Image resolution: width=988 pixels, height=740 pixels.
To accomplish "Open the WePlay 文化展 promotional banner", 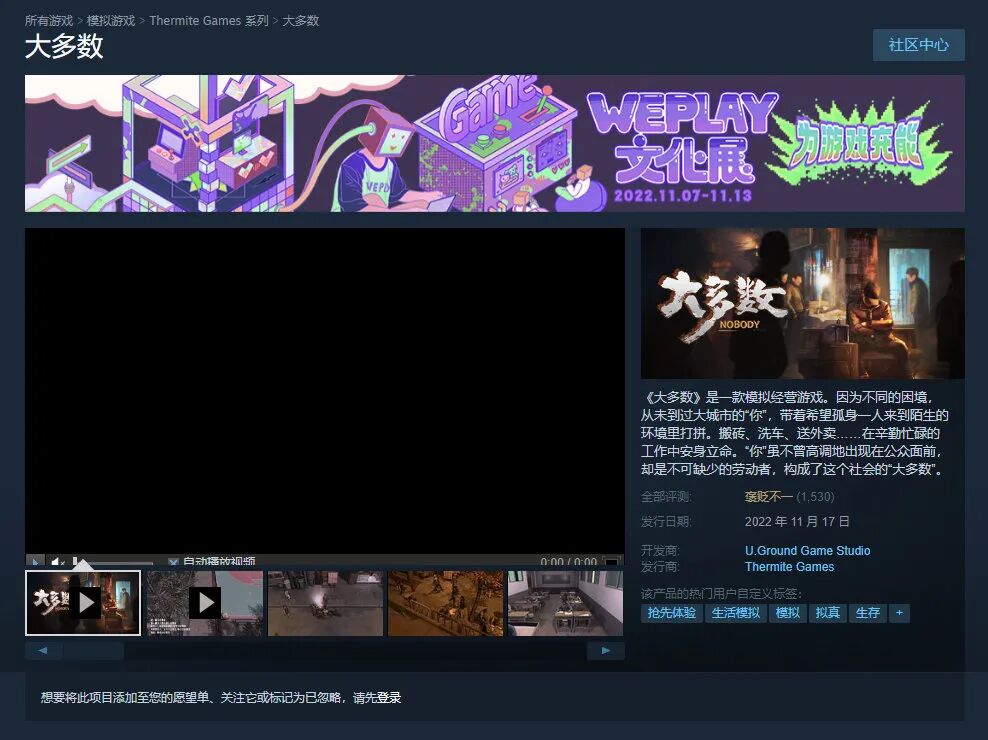I will 495,144.
